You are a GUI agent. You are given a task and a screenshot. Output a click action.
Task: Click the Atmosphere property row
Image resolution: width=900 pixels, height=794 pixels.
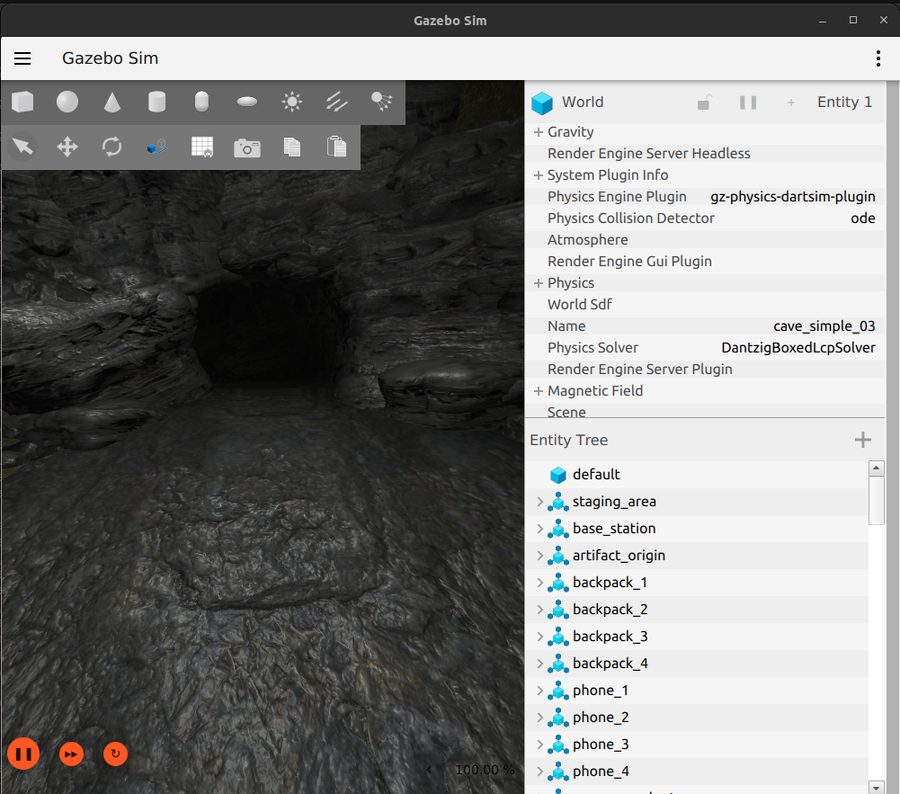[705, 240]
